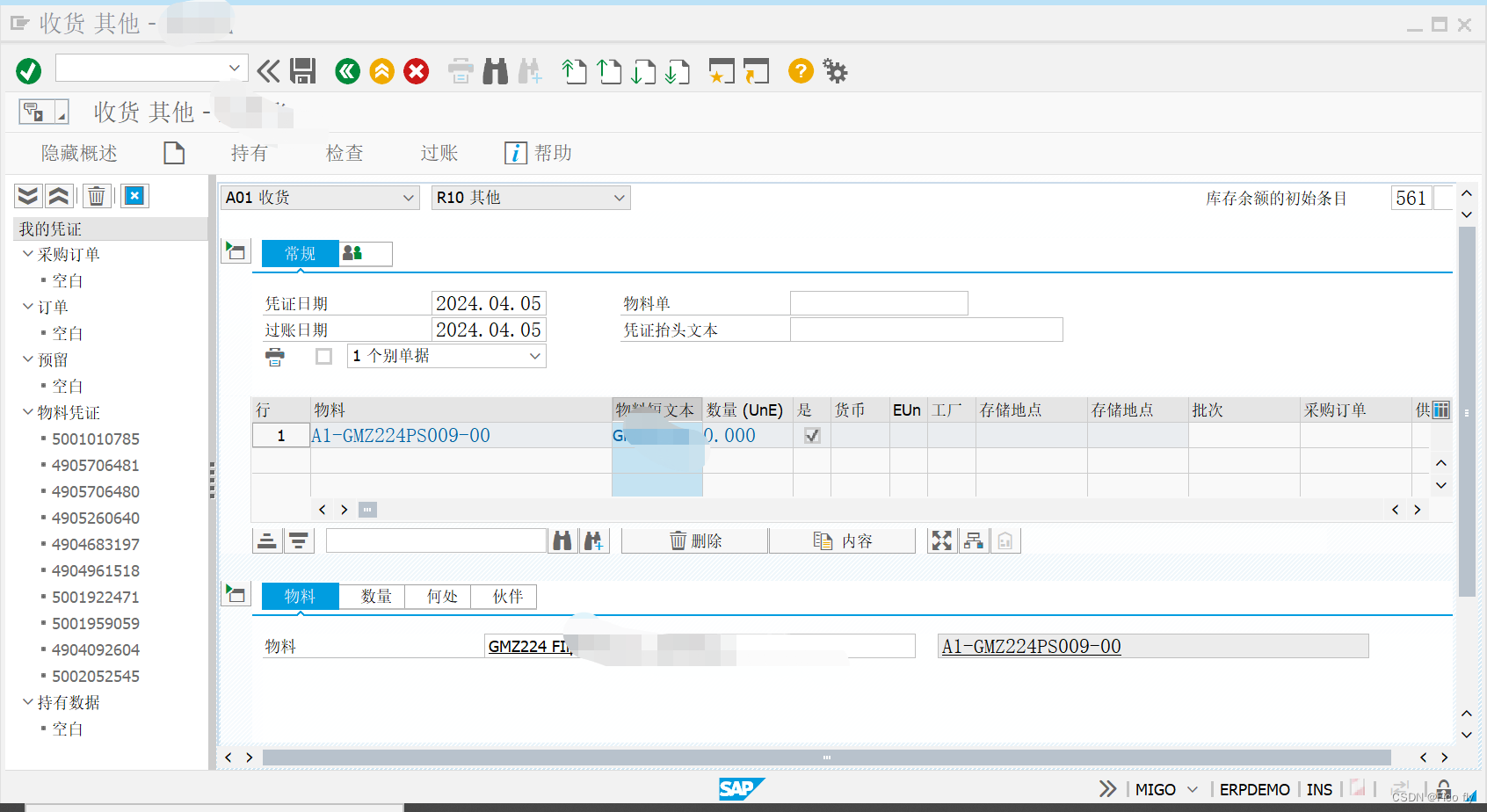Click the print icon in the toolbar
Image resolution: width=1487 pixels, height=812 pixels.
point(461,71)
